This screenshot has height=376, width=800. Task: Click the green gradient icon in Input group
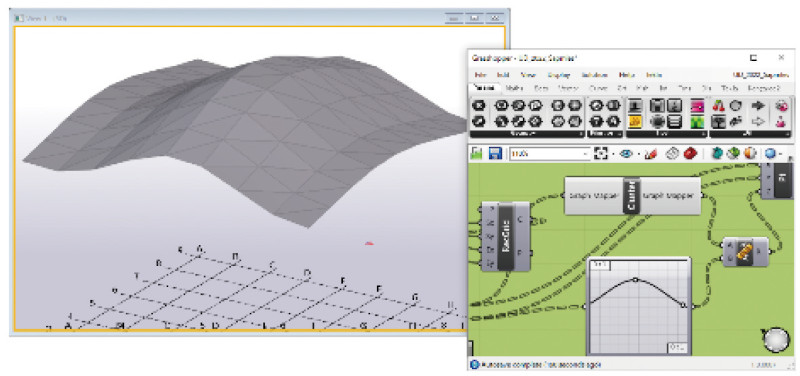click(x=697, y=122)
